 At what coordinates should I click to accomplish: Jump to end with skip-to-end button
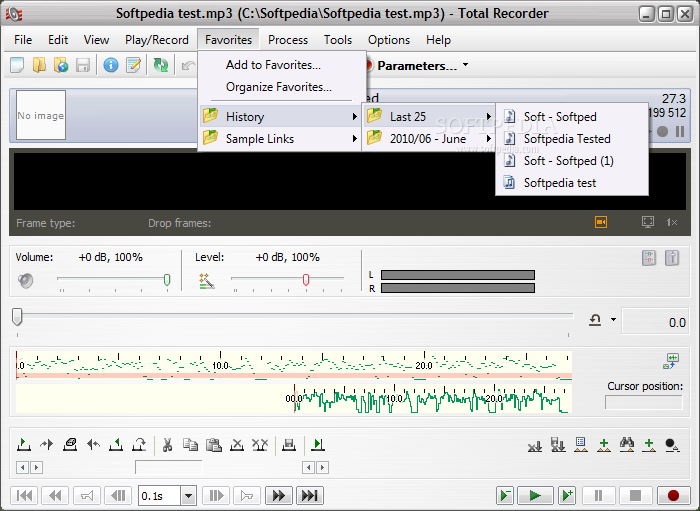(x=310, y=495)
